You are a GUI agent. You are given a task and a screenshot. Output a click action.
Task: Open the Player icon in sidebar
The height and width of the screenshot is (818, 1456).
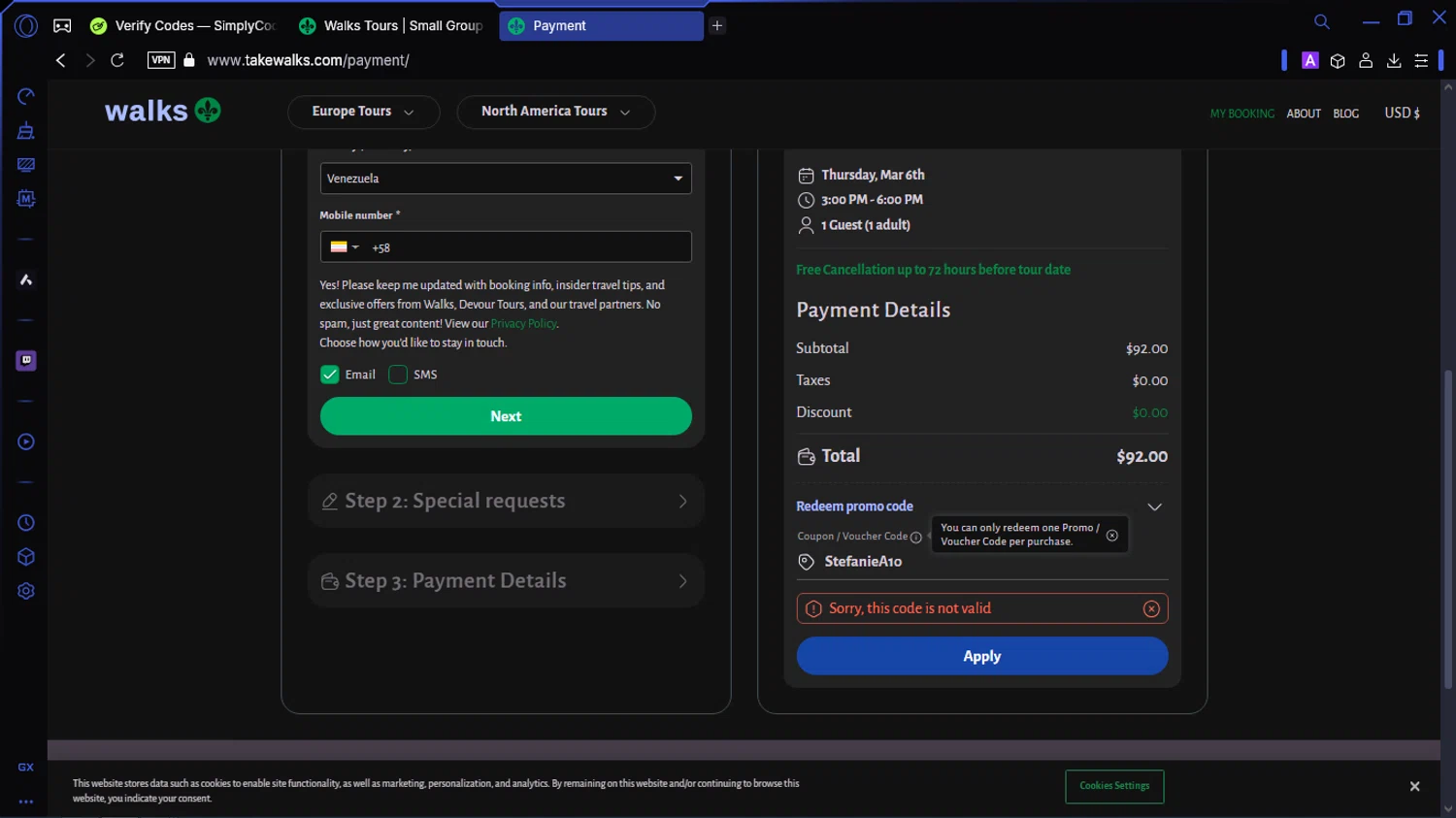pos(26,442)
